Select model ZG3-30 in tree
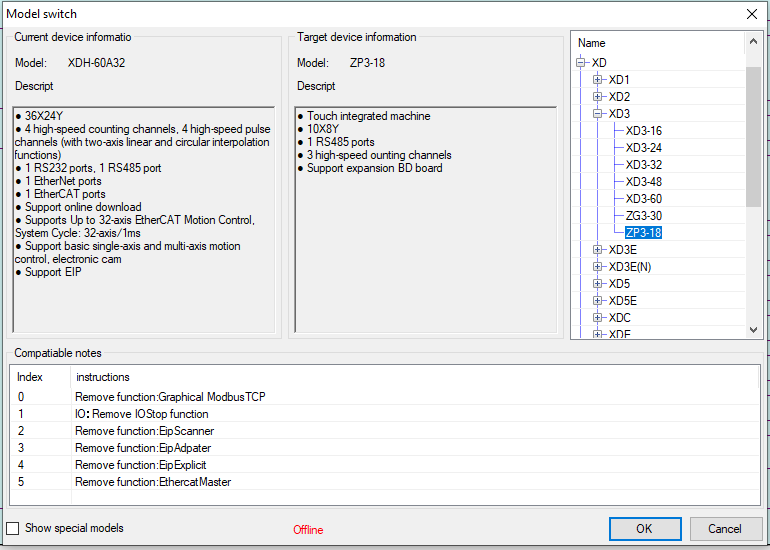This screenshot has width=770, height=550. click(643, 216)
